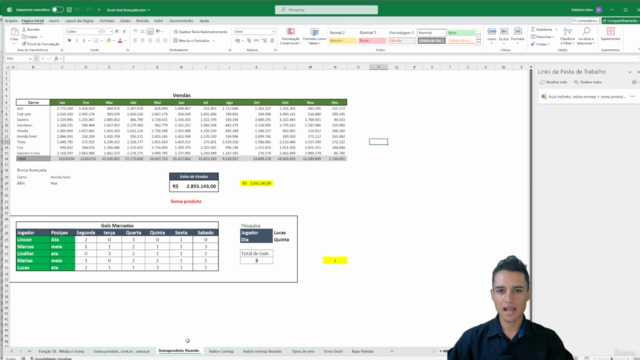Open the fill color dropdown arrow
The height and width of the screenshot is (360, 640).
[x=113, y=40]
